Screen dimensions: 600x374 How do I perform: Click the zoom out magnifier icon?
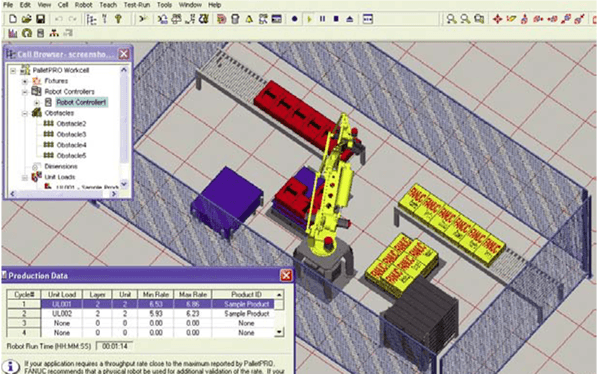point(465,19)
